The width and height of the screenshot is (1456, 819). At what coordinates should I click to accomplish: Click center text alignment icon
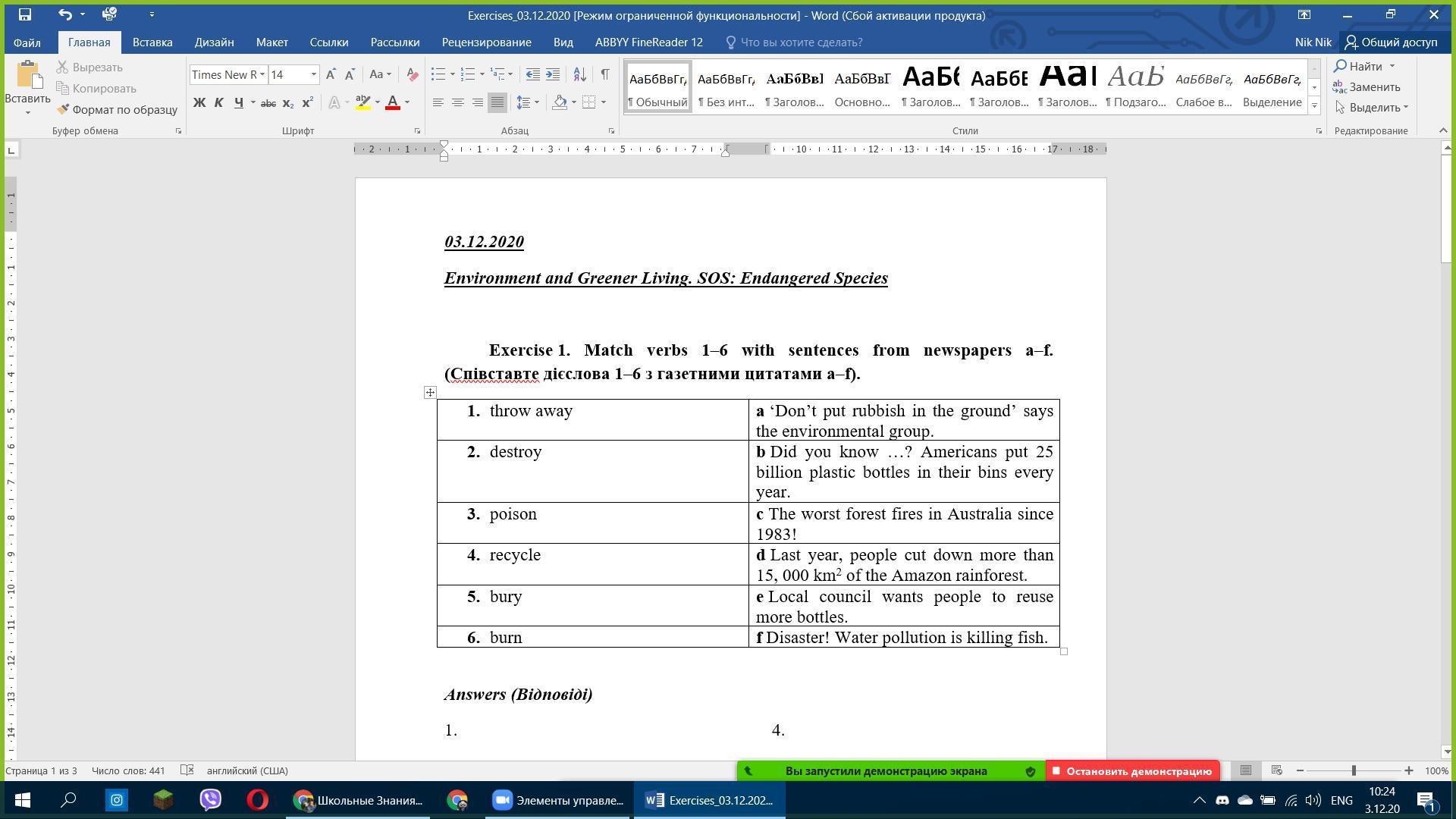tap(457, 102)
